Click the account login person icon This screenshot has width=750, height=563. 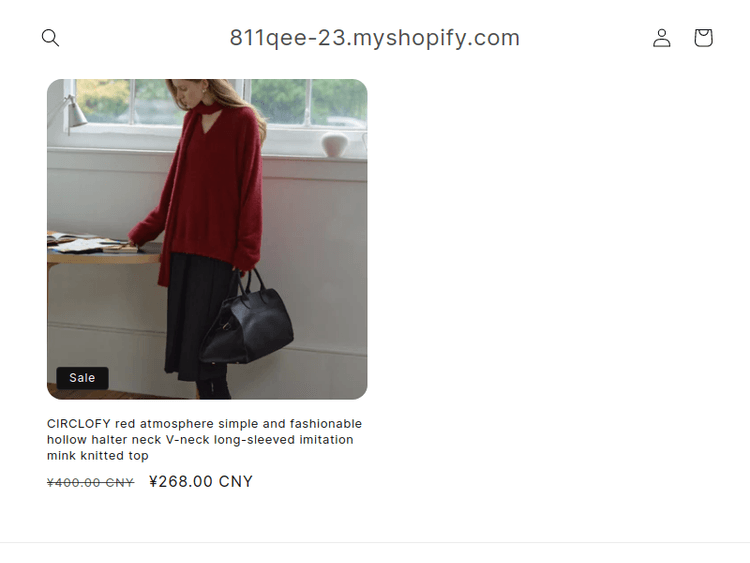[662, 38]
